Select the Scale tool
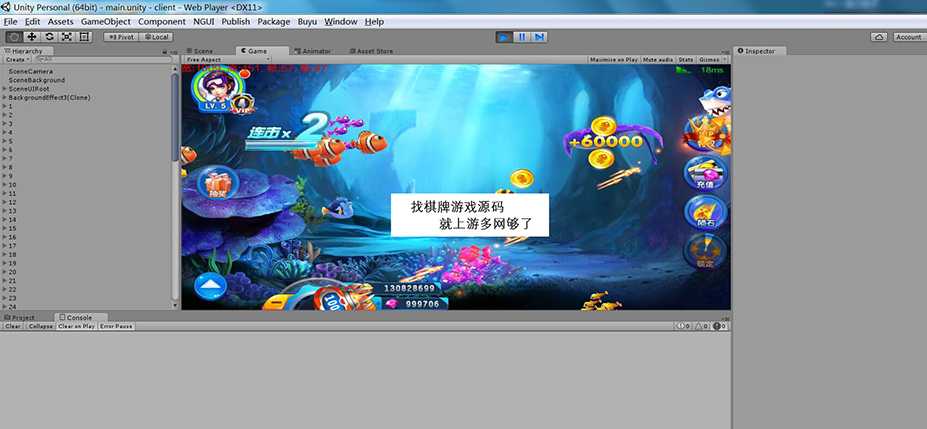Screen dimensions: 927x429 pyautogui.click(x=67, y=37)
